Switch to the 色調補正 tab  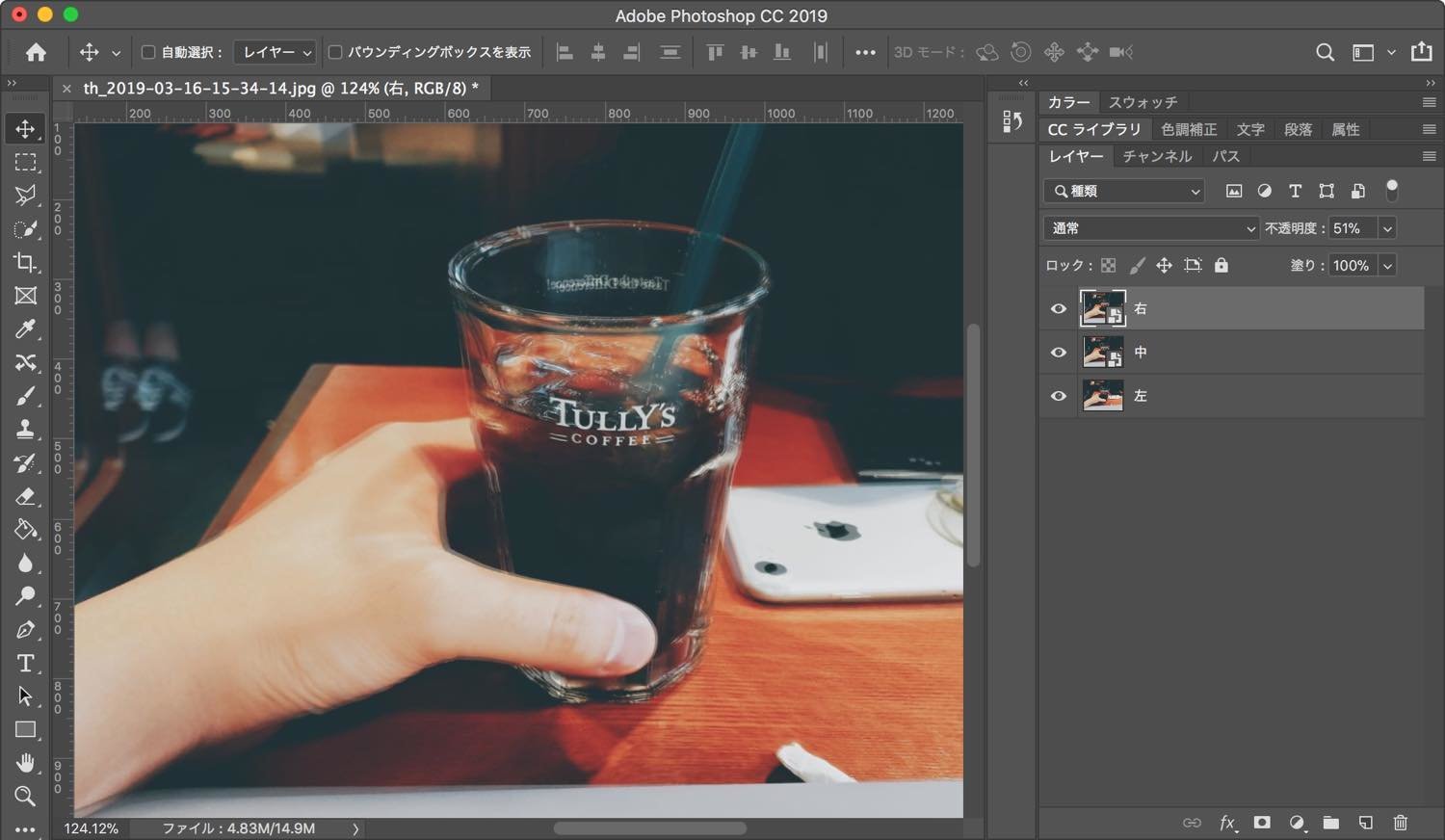(1189, 129)
